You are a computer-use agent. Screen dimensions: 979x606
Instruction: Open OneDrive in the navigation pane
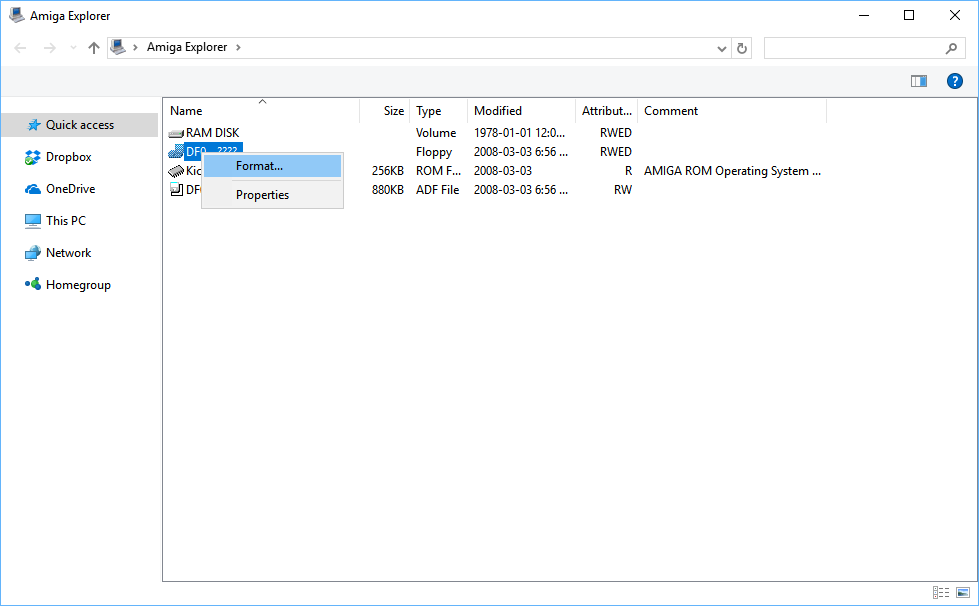(x=71, y=189)
